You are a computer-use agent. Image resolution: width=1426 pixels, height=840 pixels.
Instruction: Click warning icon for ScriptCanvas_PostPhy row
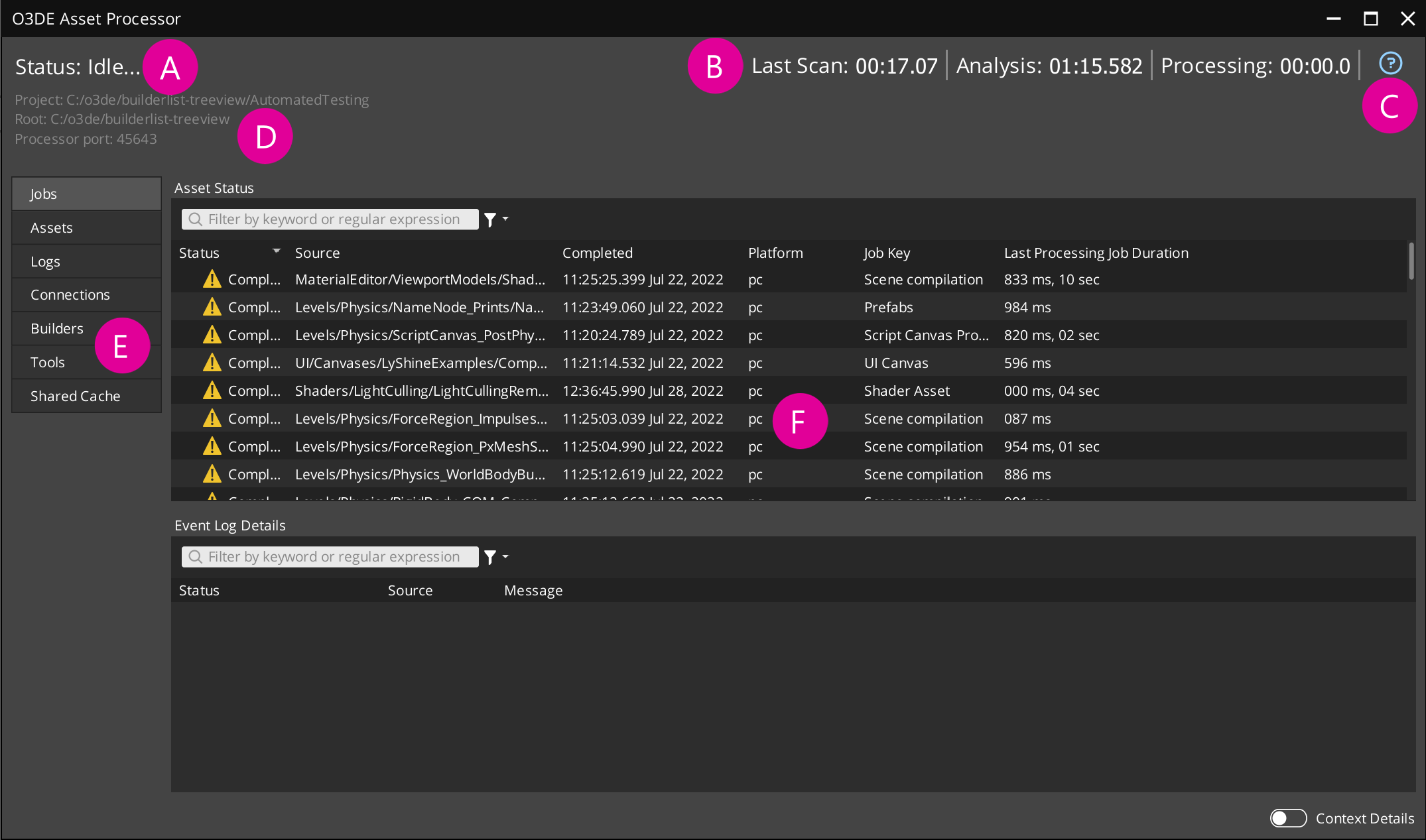pyautogui.click(x=212, y=335)
